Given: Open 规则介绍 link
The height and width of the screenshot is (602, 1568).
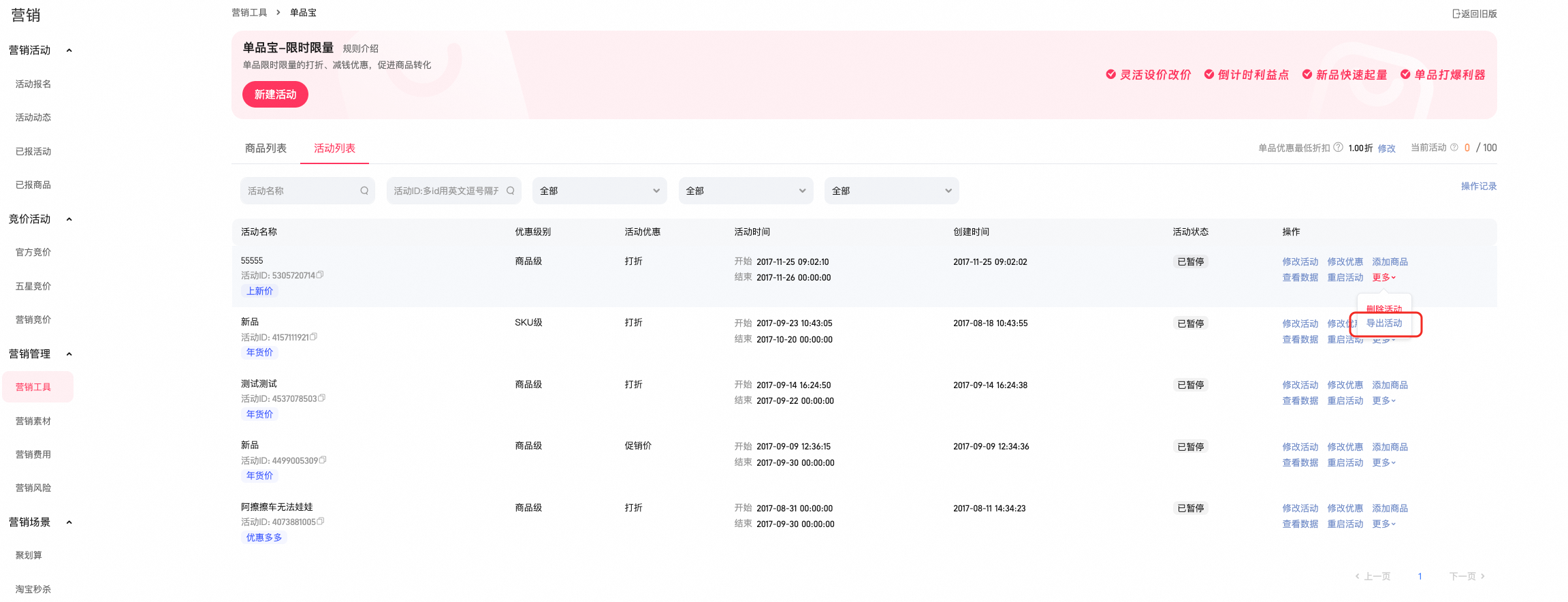Looking at the screenshot, I should (x=360, y=48).
